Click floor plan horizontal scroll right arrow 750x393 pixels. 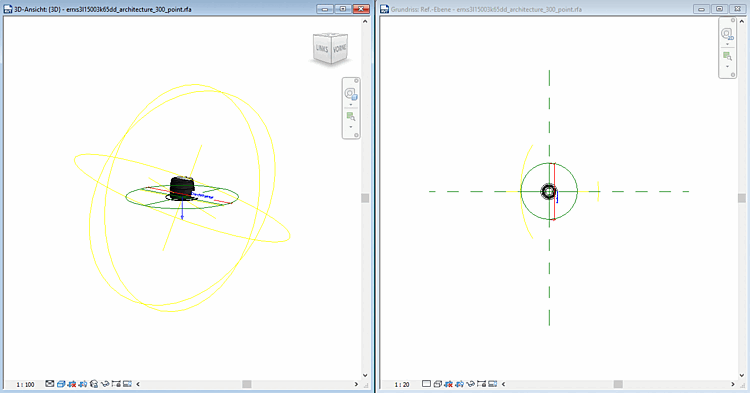click(733, 384)
